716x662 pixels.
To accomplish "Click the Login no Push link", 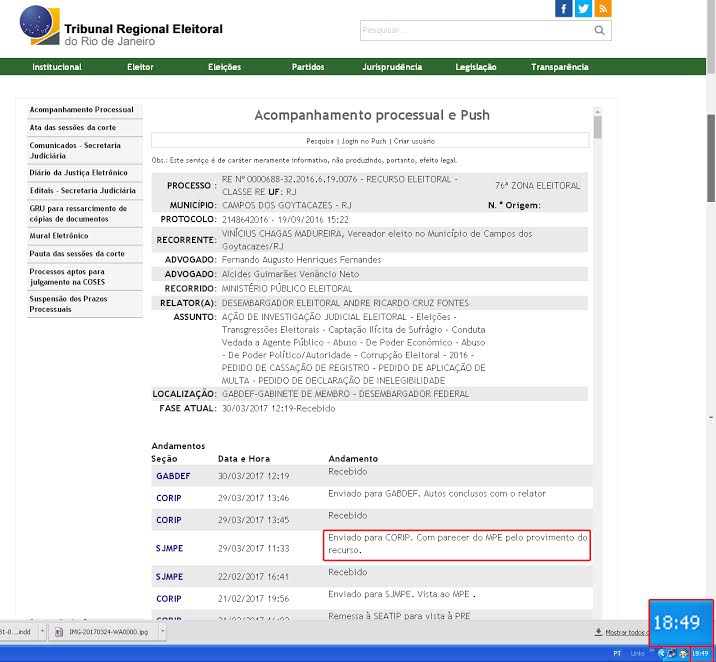I will tap(363, 141).
